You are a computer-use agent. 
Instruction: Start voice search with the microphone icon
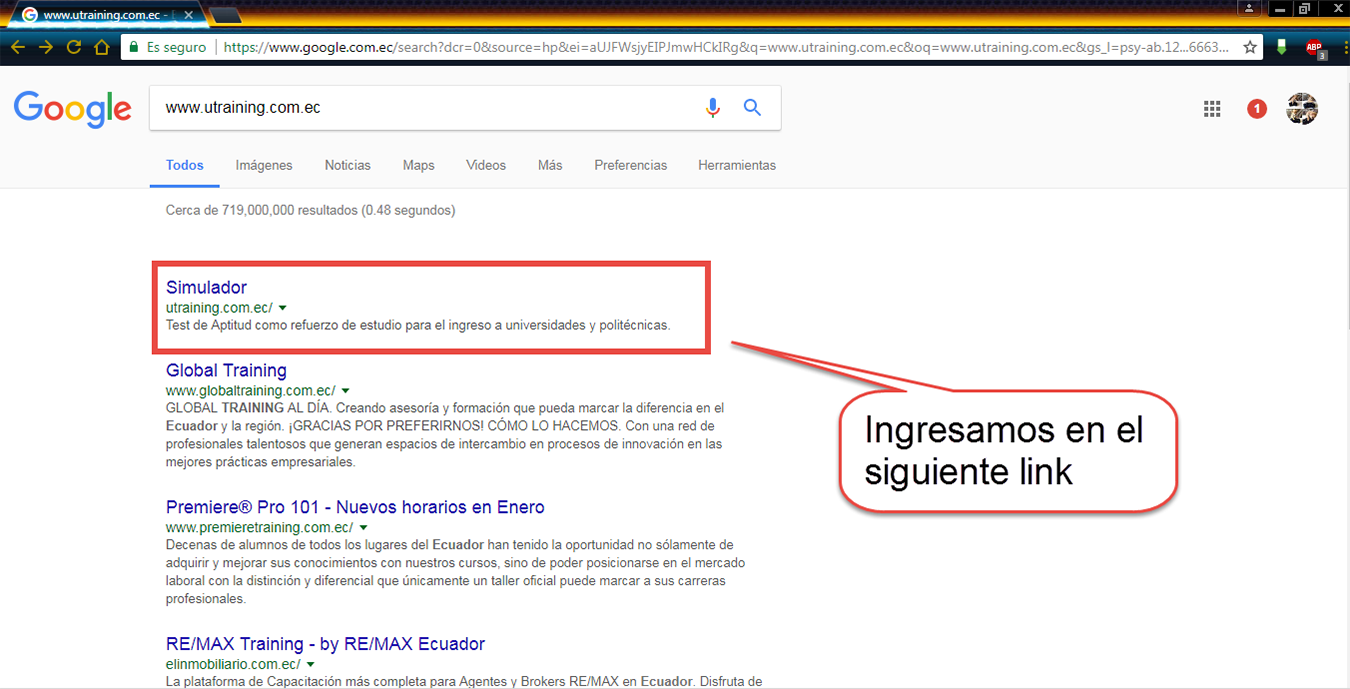click(712, 108)
